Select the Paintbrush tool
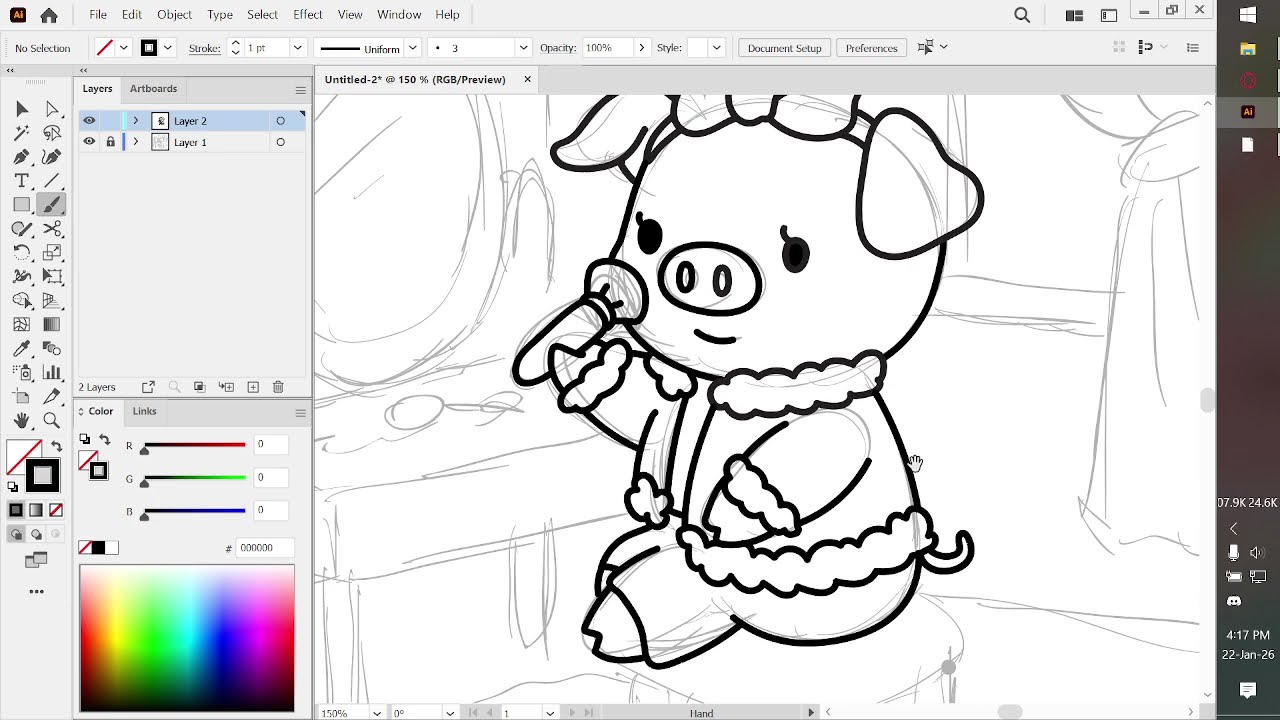This screenshot has width=1280, height=720. 52,205
